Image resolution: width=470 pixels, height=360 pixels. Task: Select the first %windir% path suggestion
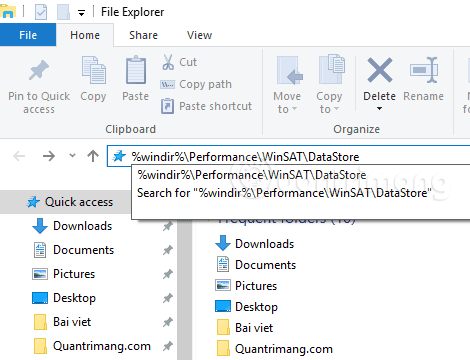pyautogui.click(x=252, y=175)
